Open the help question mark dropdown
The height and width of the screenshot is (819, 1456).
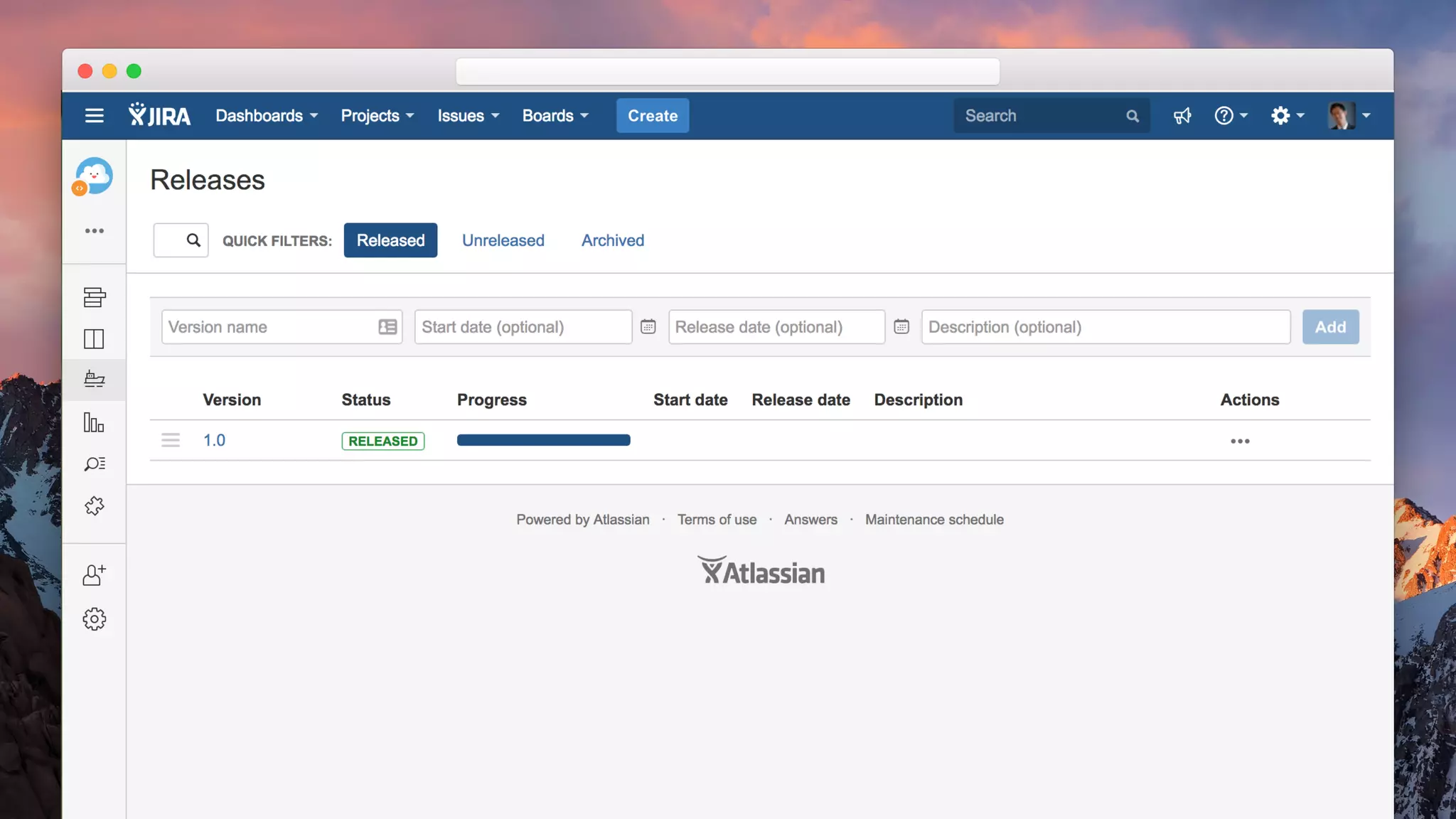coord(1230,116)
